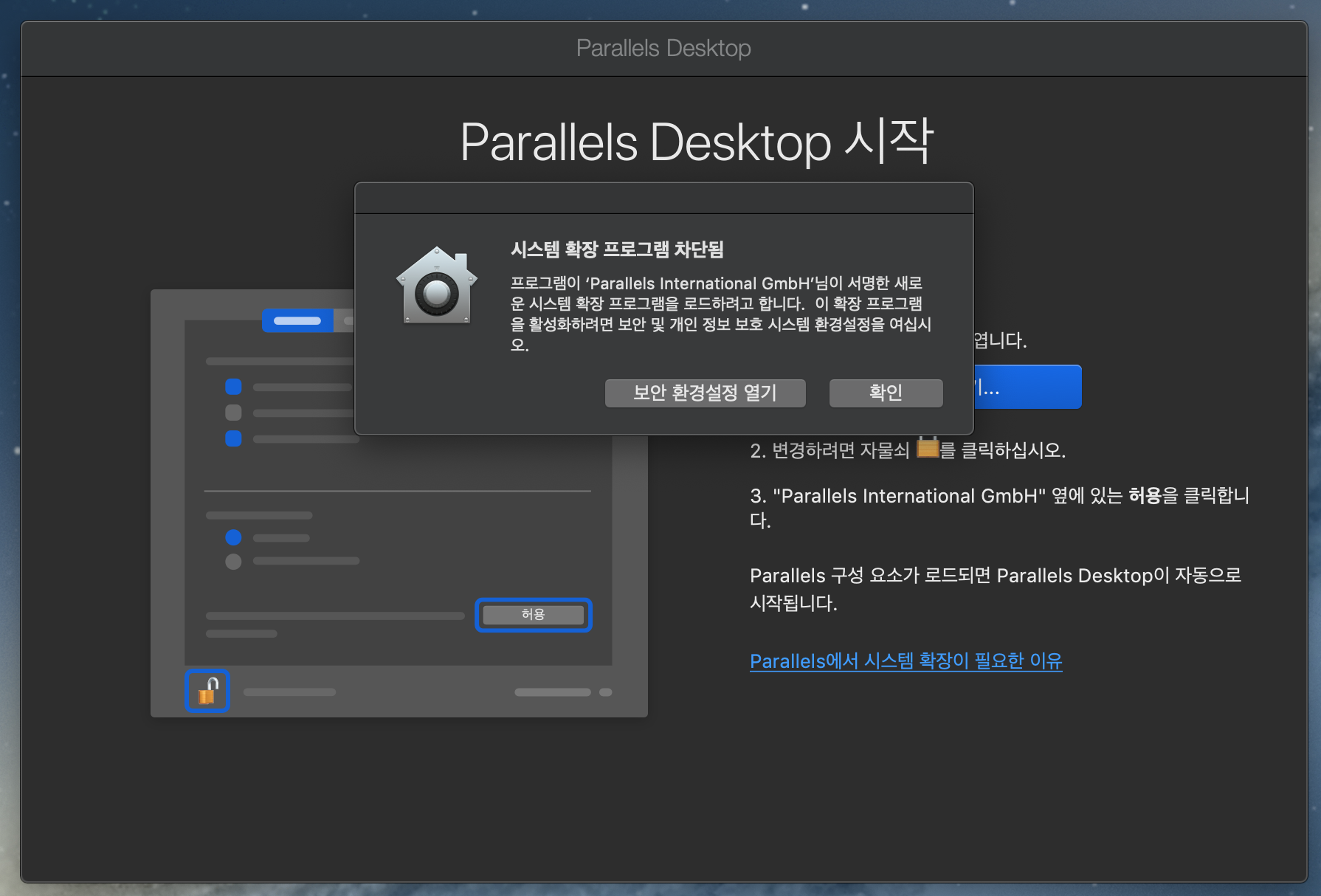
Task: Click the 허용 button in the illustration
Action: (534, 614)
